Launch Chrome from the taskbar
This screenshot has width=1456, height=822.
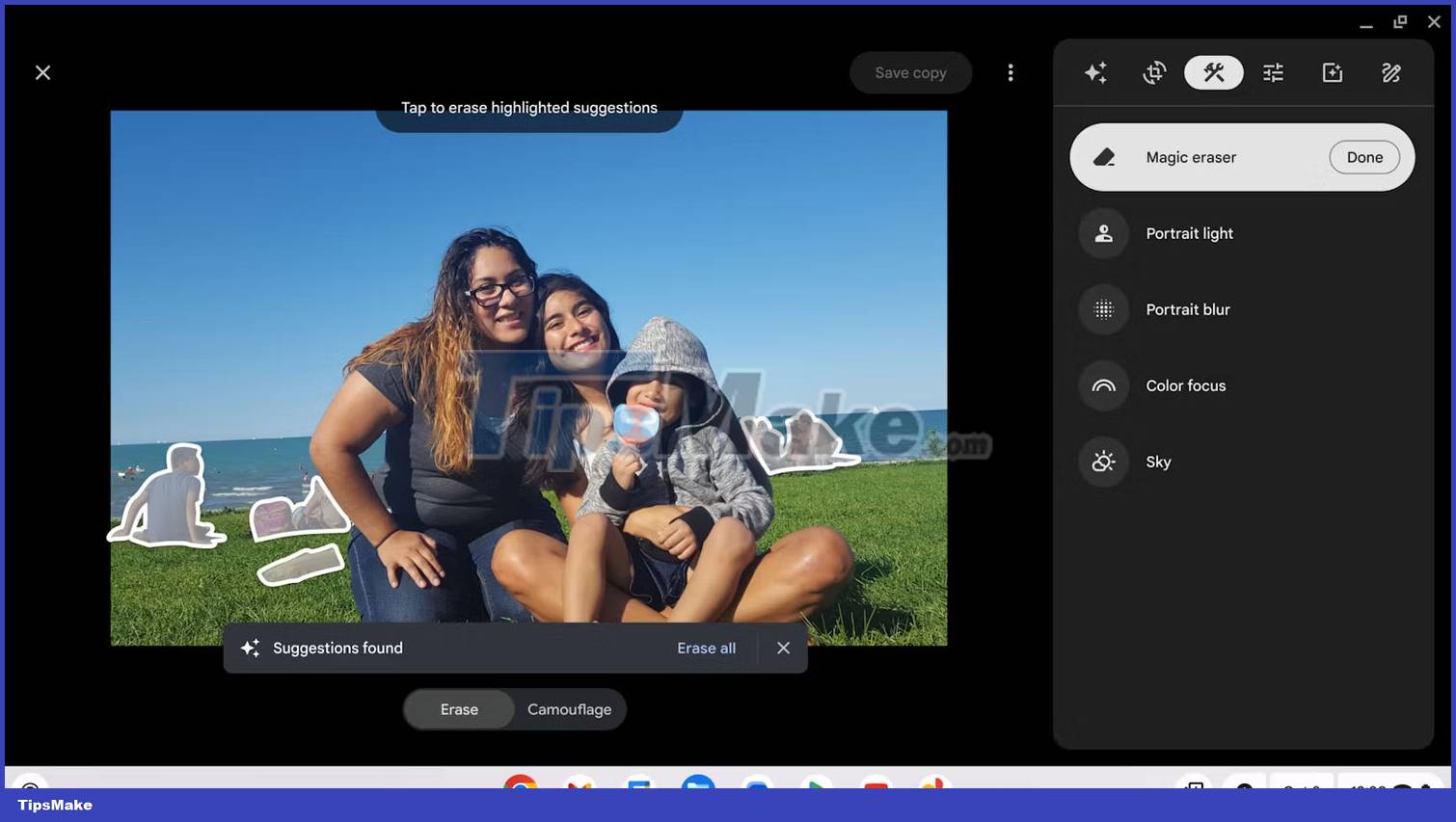[521, 785]
